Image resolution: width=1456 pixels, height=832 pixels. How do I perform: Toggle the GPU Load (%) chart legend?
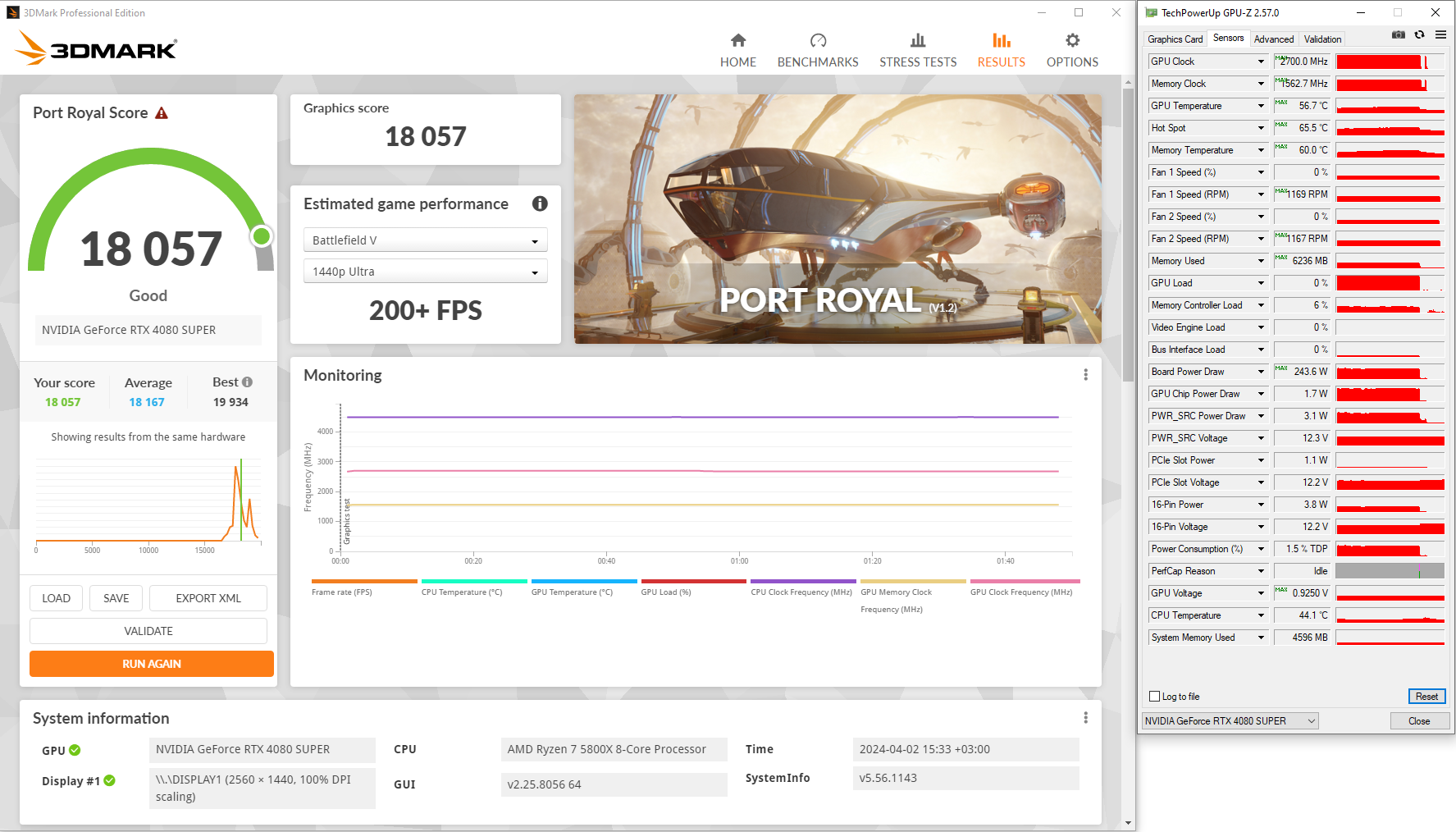[694, 587]
